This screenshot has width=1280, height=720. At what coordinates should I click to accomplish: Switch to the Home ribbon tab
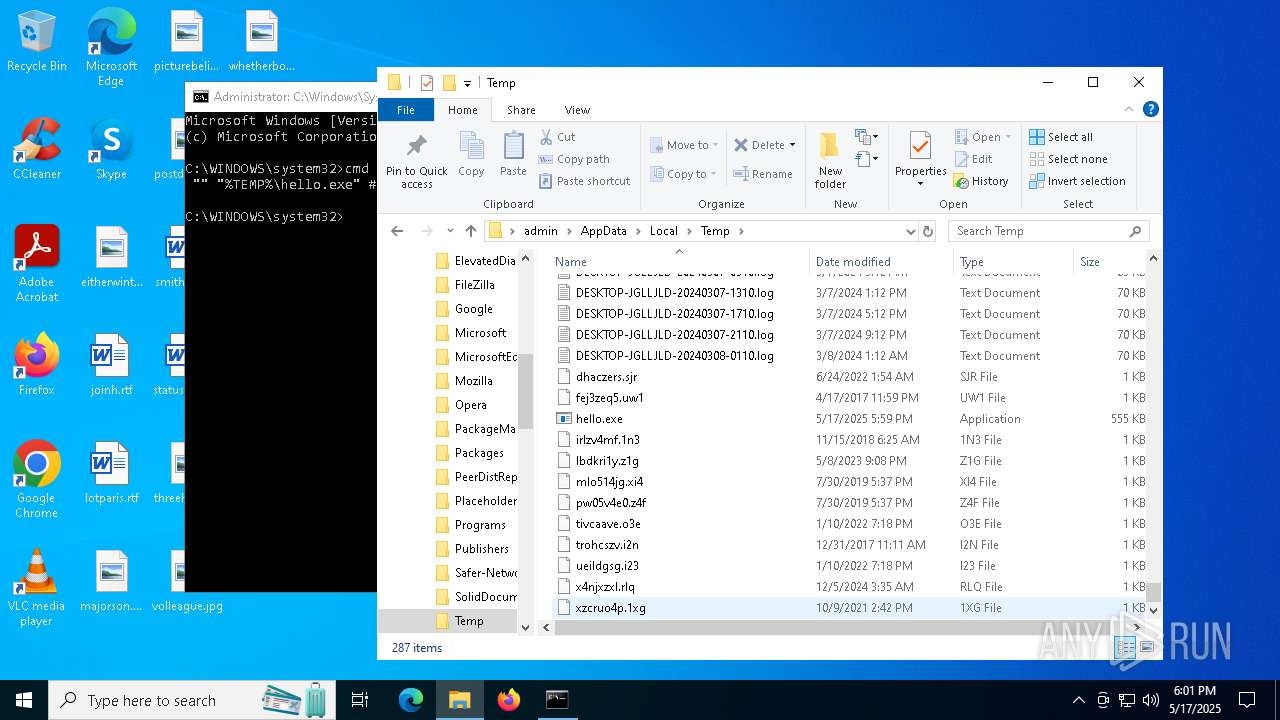[462, 110]
